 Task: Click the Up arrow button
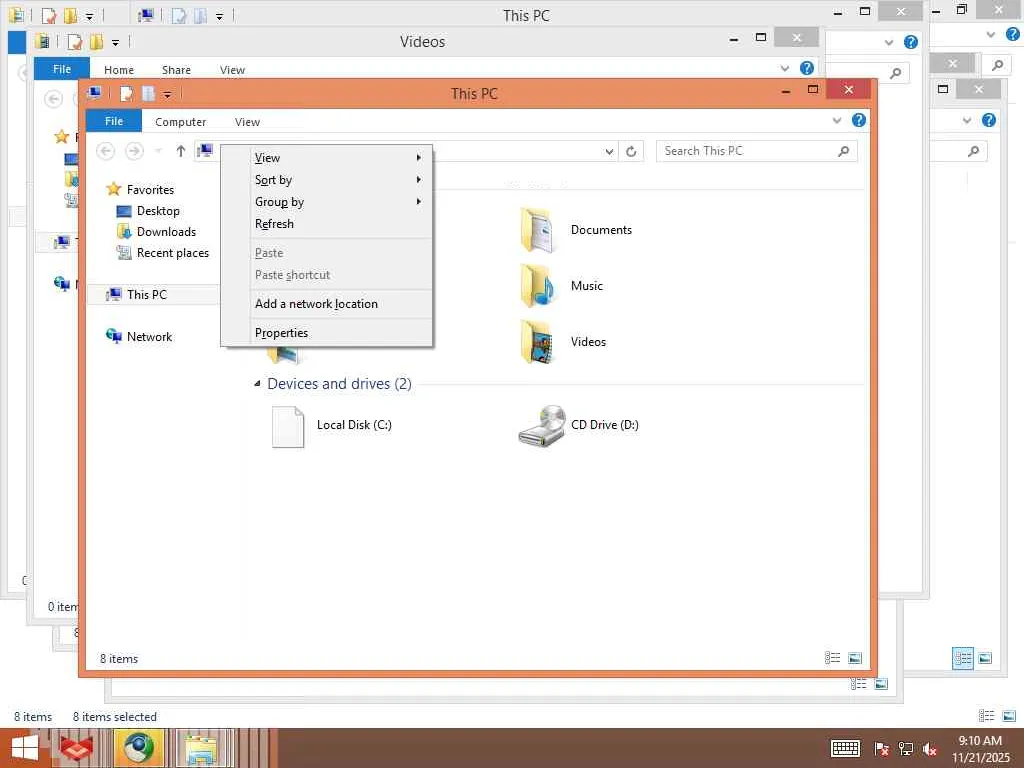(x=181, y=152)
